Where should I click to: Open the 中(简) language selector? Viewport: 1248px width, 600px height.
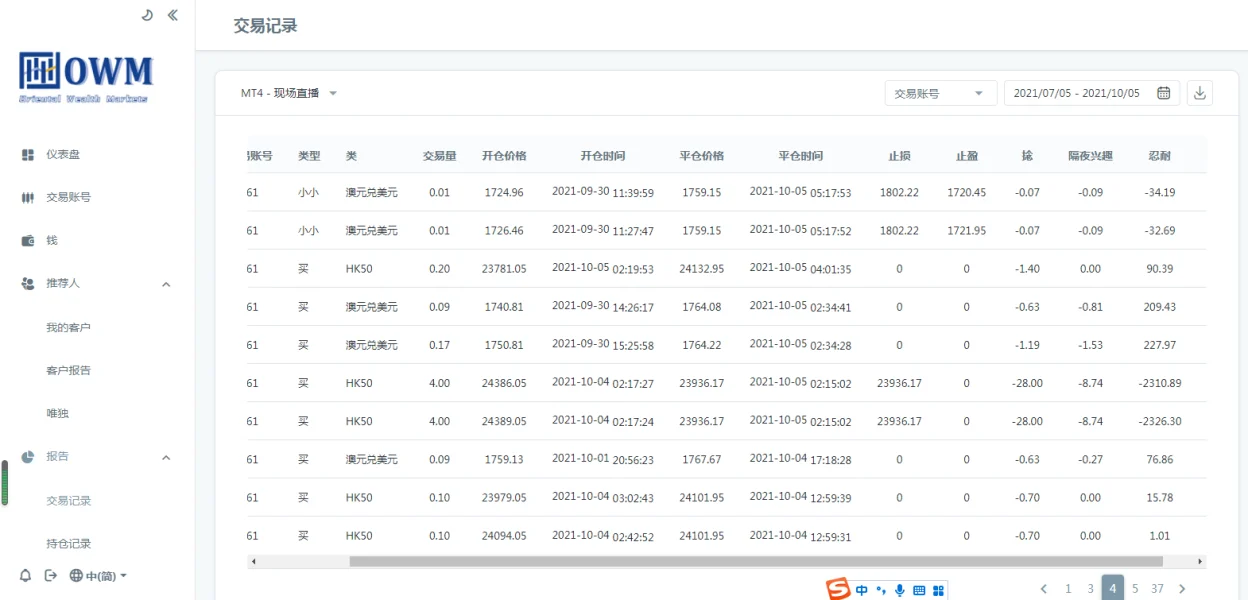pyautogui.click(x=98, y=576)
